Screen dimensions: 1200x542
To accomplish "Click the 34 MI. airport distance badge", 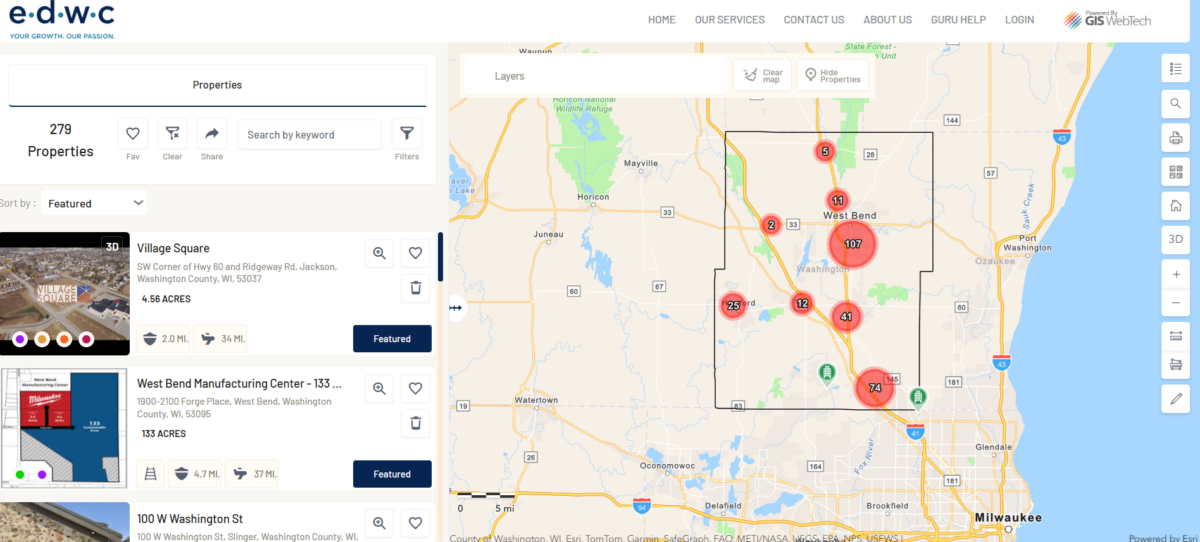I will coord(220,339).
